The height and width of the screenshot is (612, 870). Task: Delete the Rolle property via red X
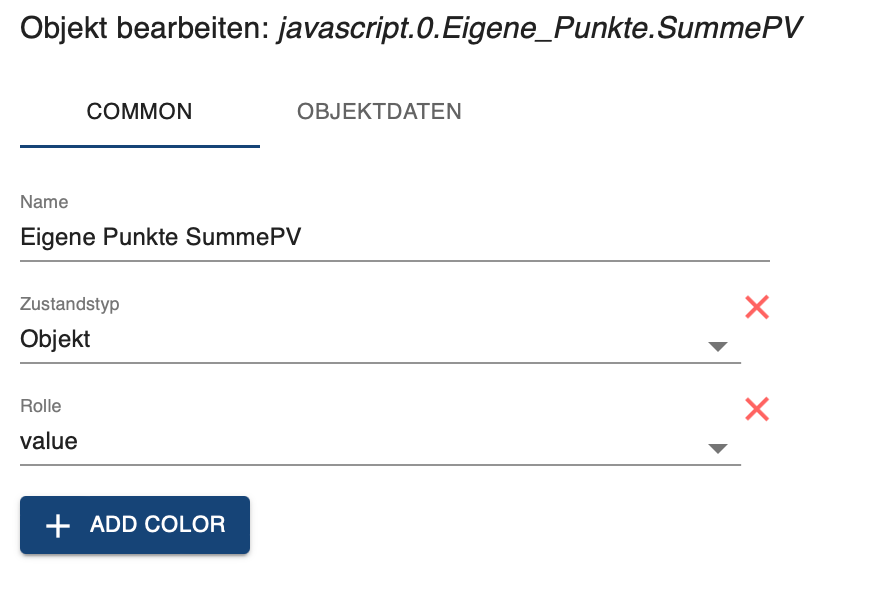(757, 408)
